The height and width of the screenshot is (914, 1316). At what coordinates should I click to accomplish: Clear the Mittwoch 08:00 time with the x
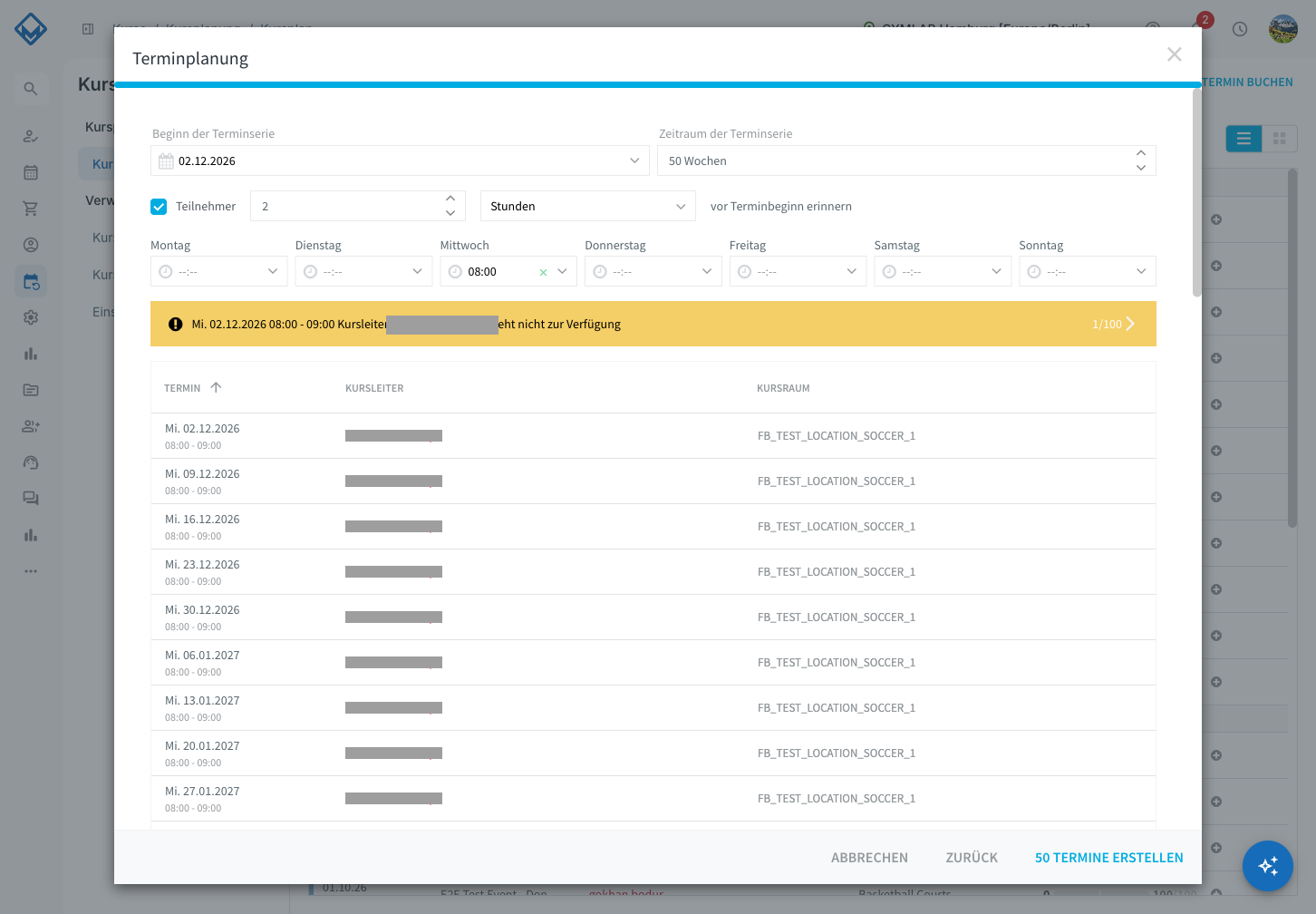pos(543,272)
